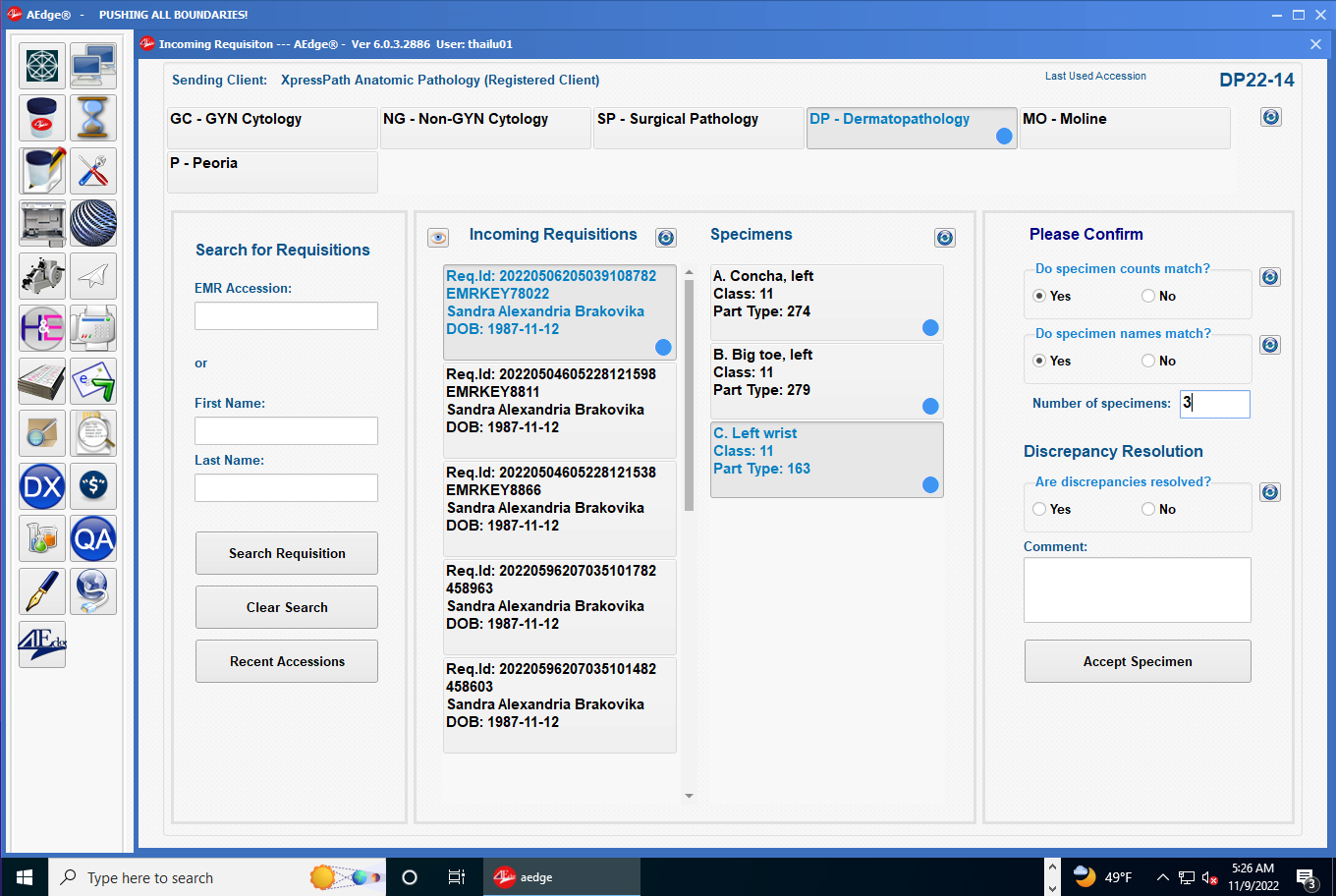Click the dollar sign billing icon
This screenshot has width=1336, height=896.
pos(93,486)
